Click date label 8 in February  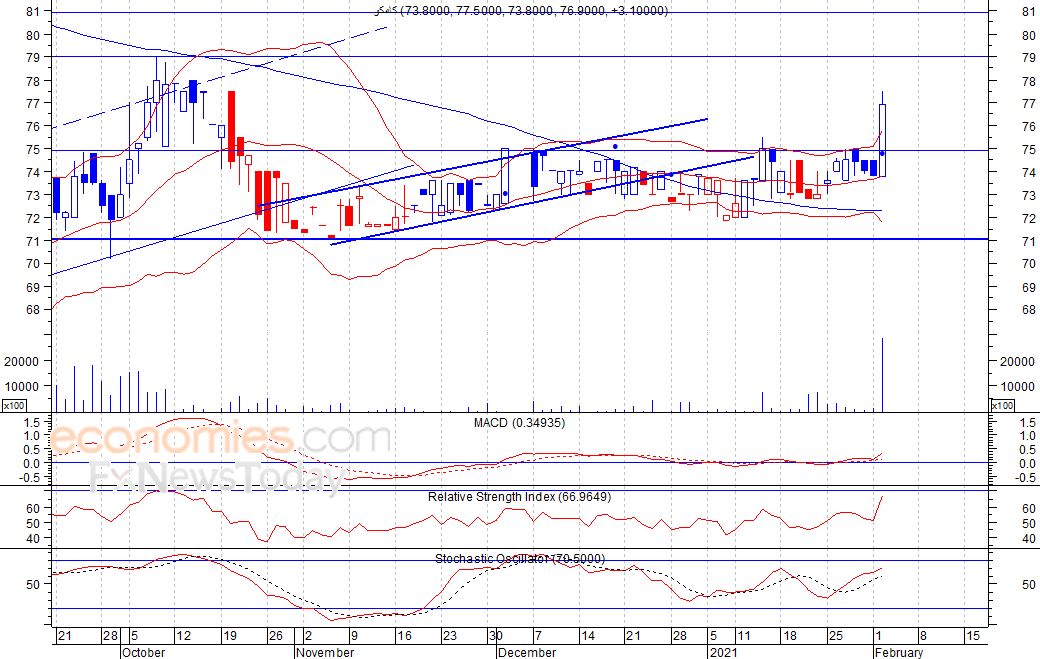(923, 636)
